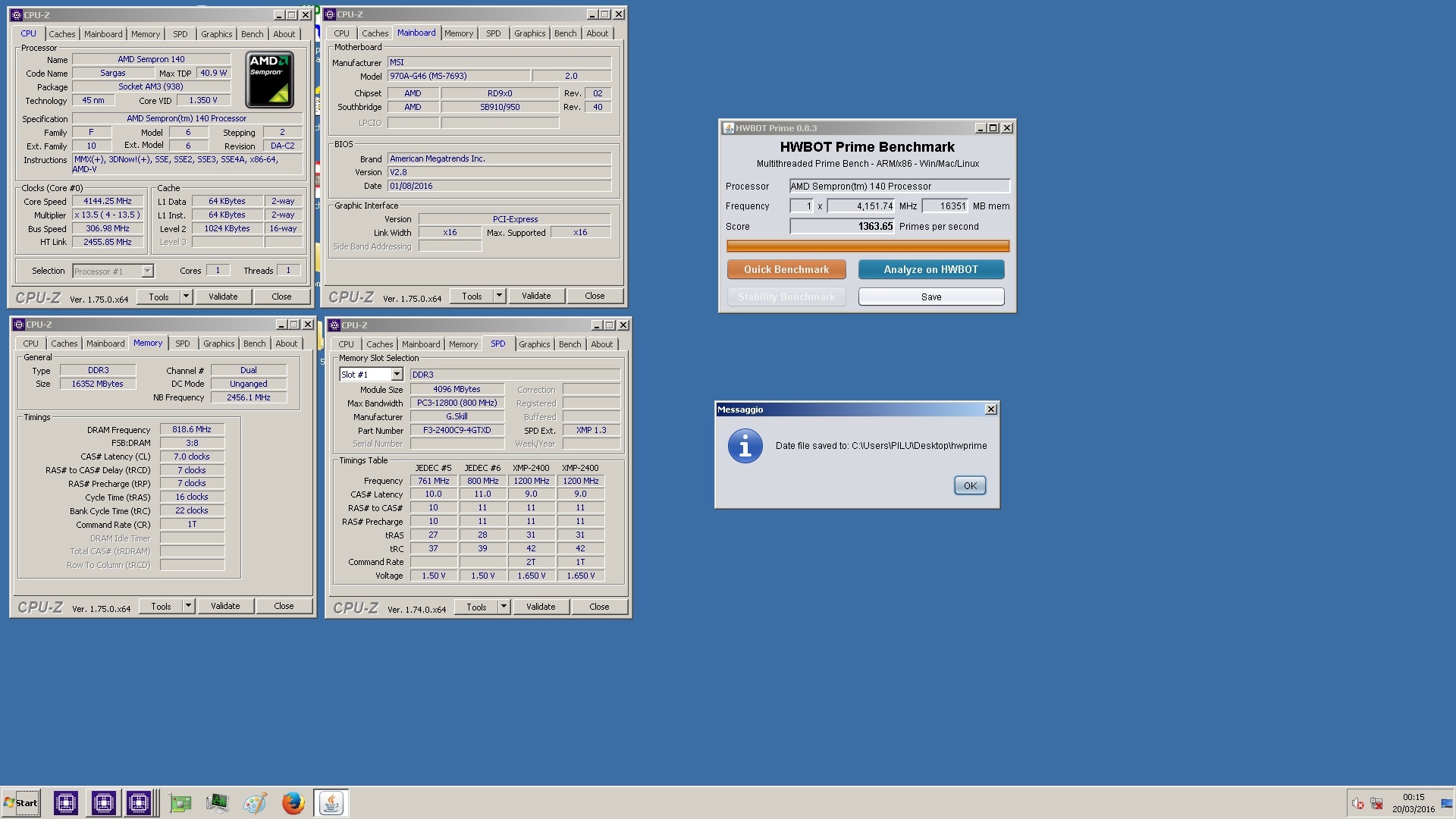
Task: Click Quick Benchmark button
Action: pos(786,269)
